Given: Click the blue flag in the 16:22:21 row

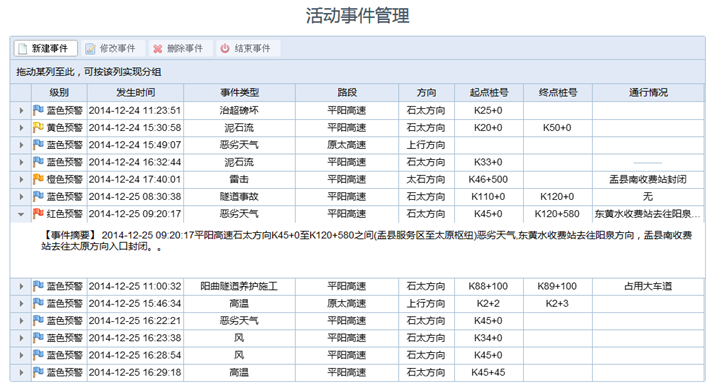Looking at the screenshot, I should click(38, 321).
